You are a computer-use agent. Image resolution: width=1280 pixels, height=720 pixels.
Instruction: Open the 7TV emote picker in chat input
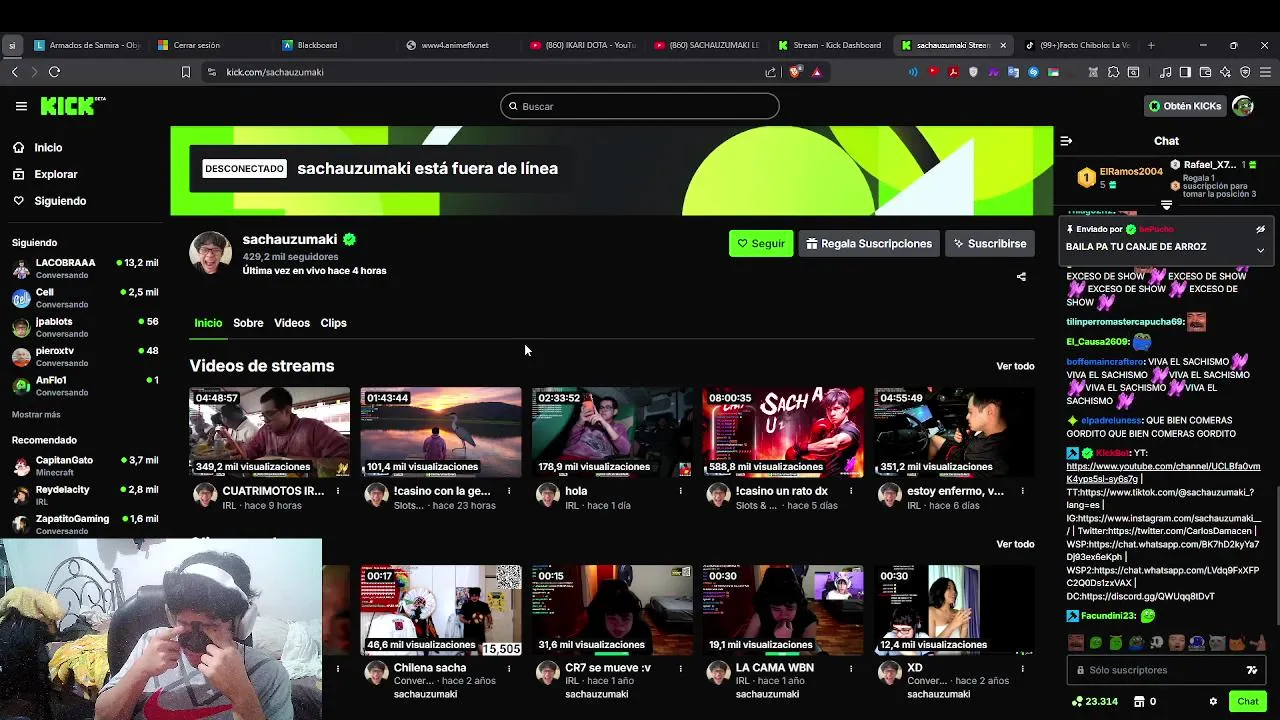click(1252, 670)
